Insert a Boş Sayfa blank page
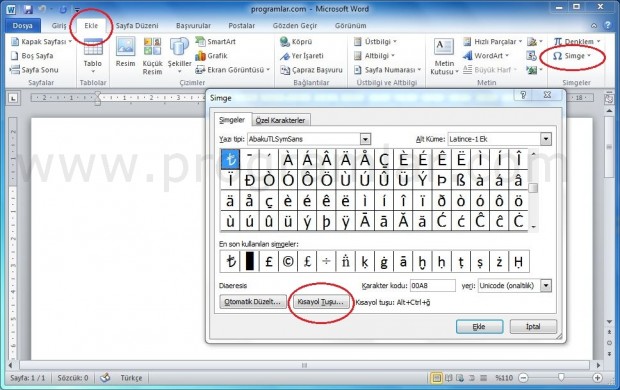This screenshot has width=620, height=390. pyautogui.click(x=32, y=56)
